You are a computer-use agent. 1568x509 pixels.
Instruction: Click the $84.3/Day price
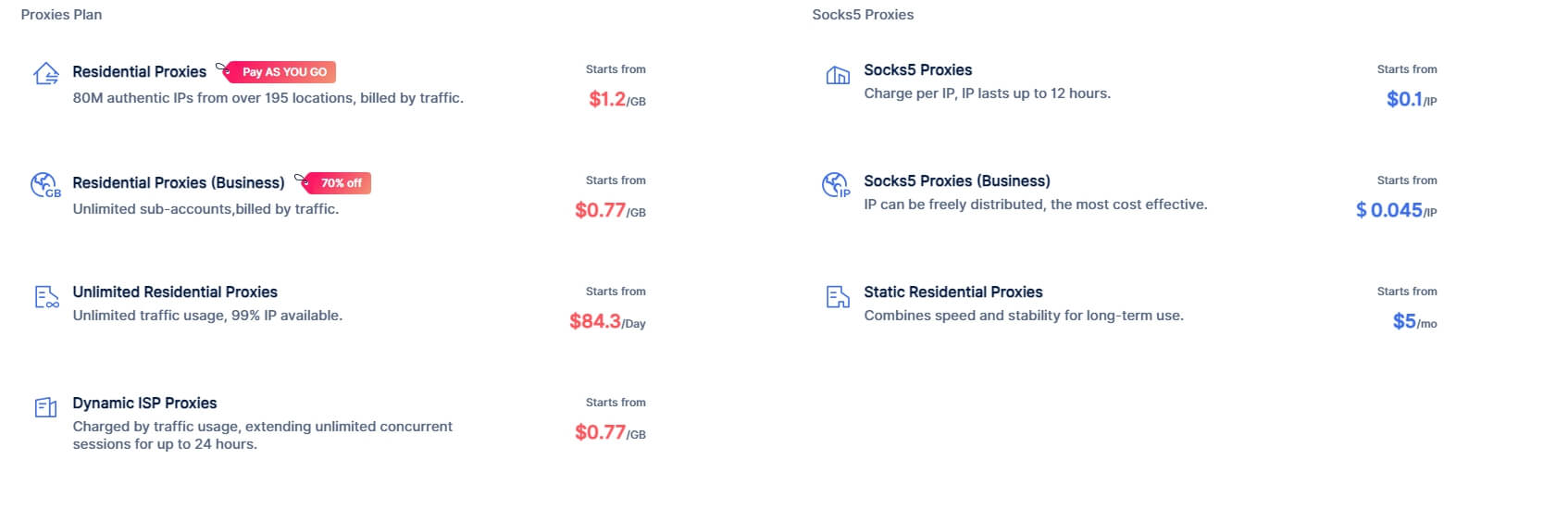607,321
